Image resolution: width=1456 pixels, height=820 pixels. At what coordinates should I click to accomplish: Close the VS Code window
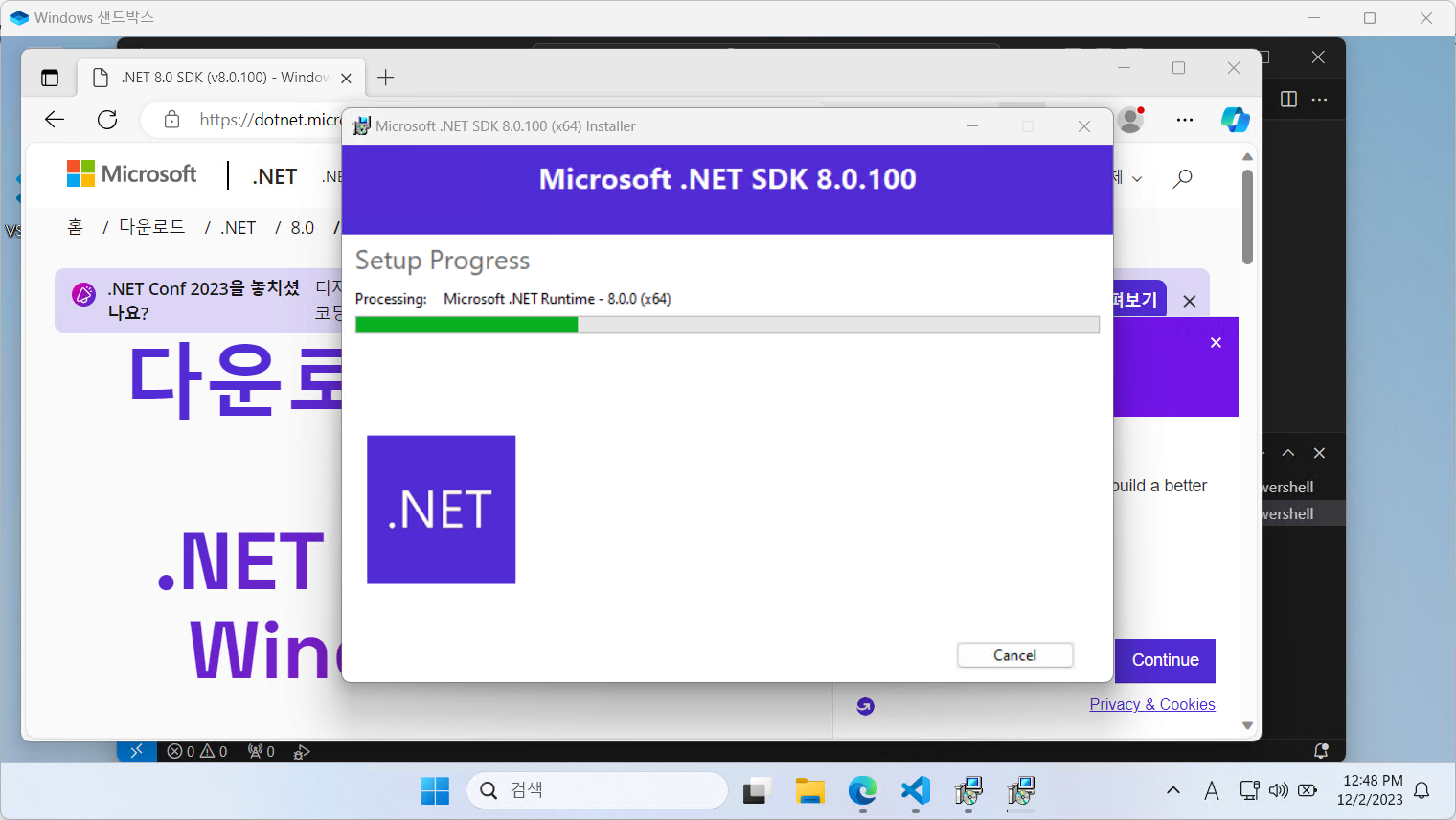tap(1318, 57)
